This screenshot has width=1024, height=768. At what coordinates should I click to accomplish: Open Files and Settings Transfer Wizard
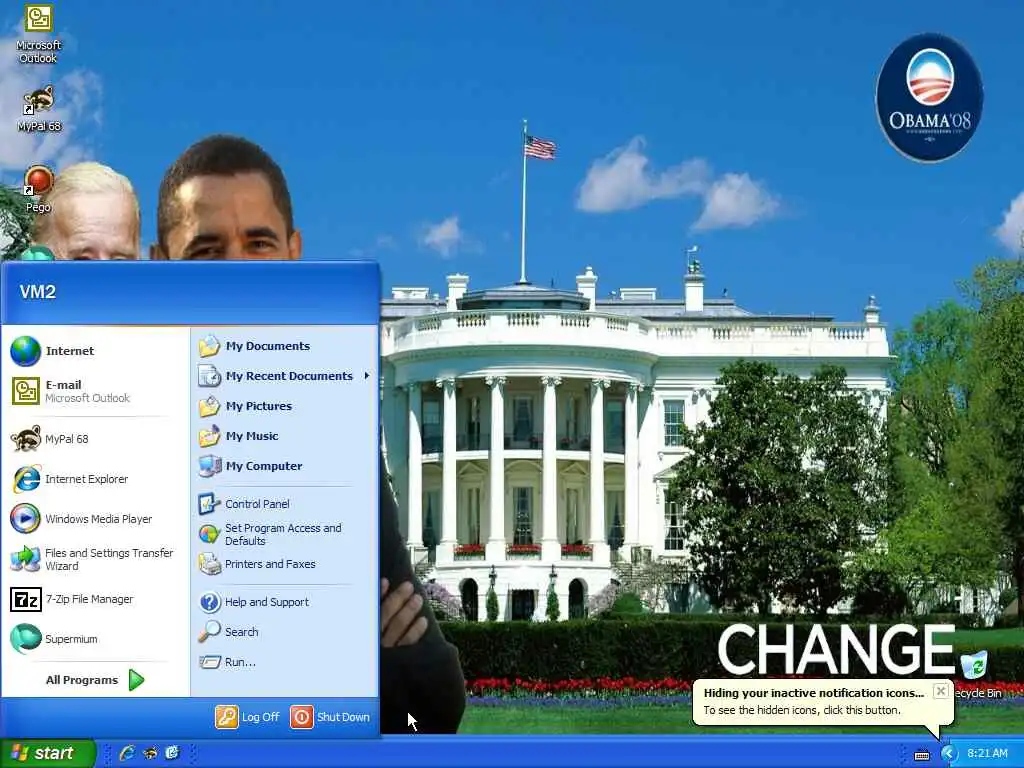91,559
